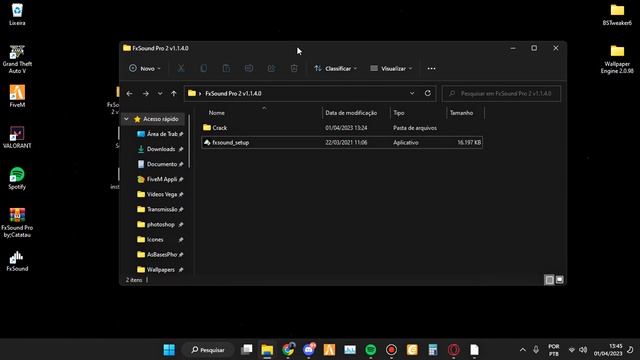Open Transmissão folder in sidebar

click(160, 209)
